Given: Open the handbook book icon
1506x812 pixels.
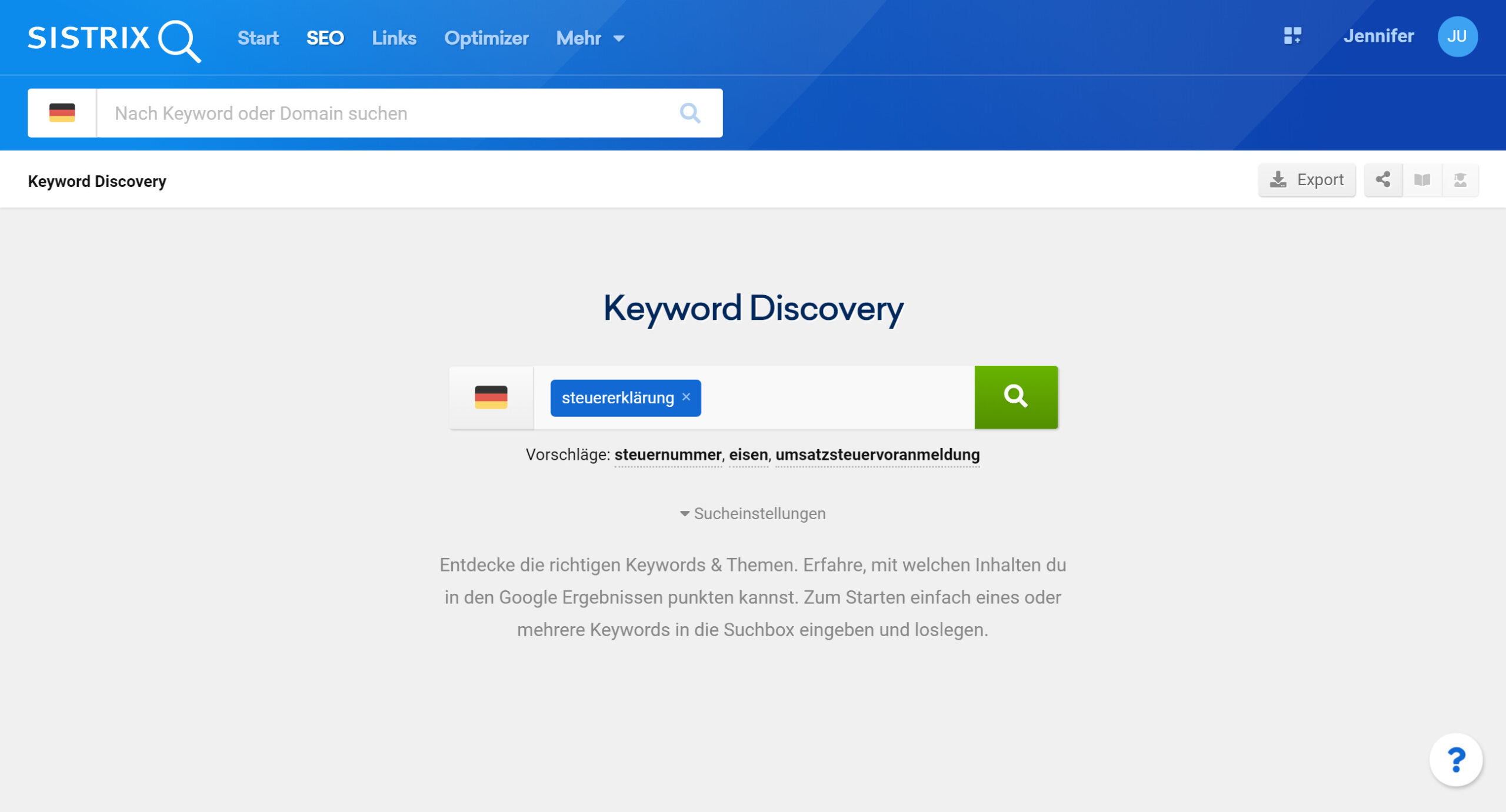Looking at the screenshot, I should (1422, 180).
